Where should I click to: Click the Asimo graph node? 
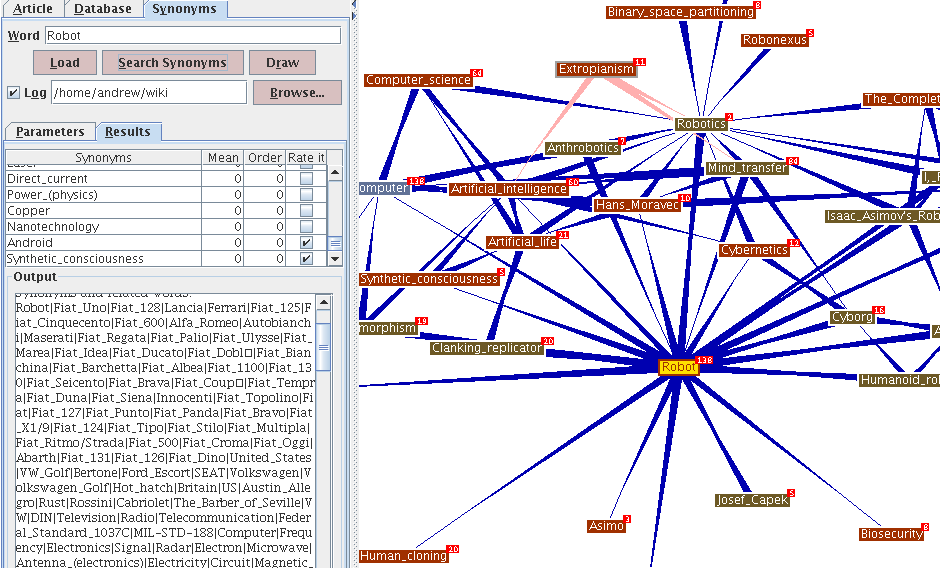pyautogui.click(x=606, y=526)
